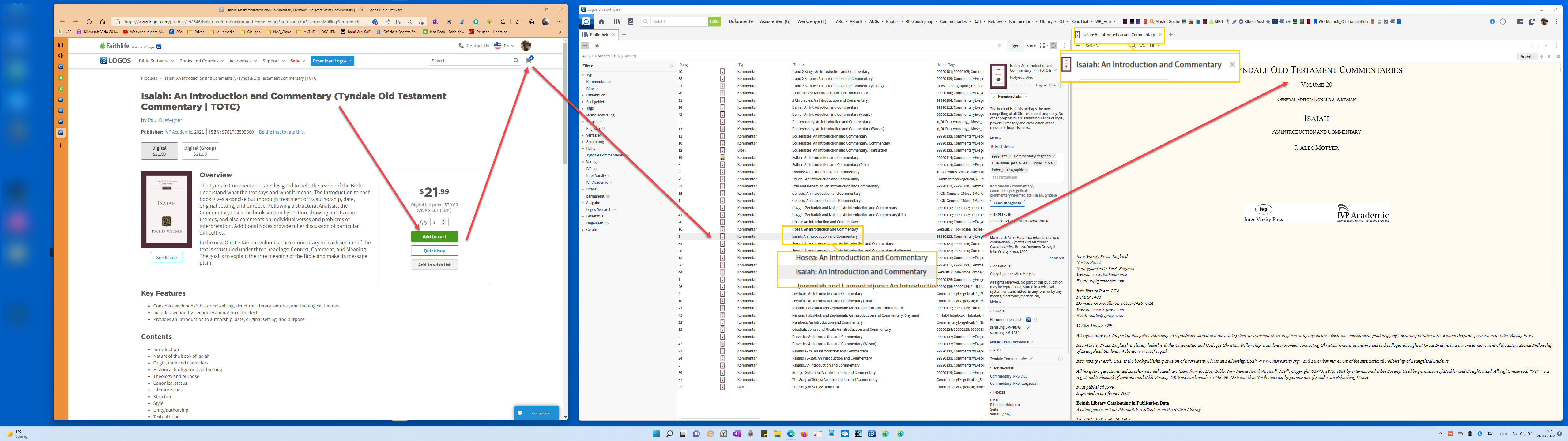Select the Eigene library tab
This screenshot has width=1568, height=441.
[x=1015, y=46]
